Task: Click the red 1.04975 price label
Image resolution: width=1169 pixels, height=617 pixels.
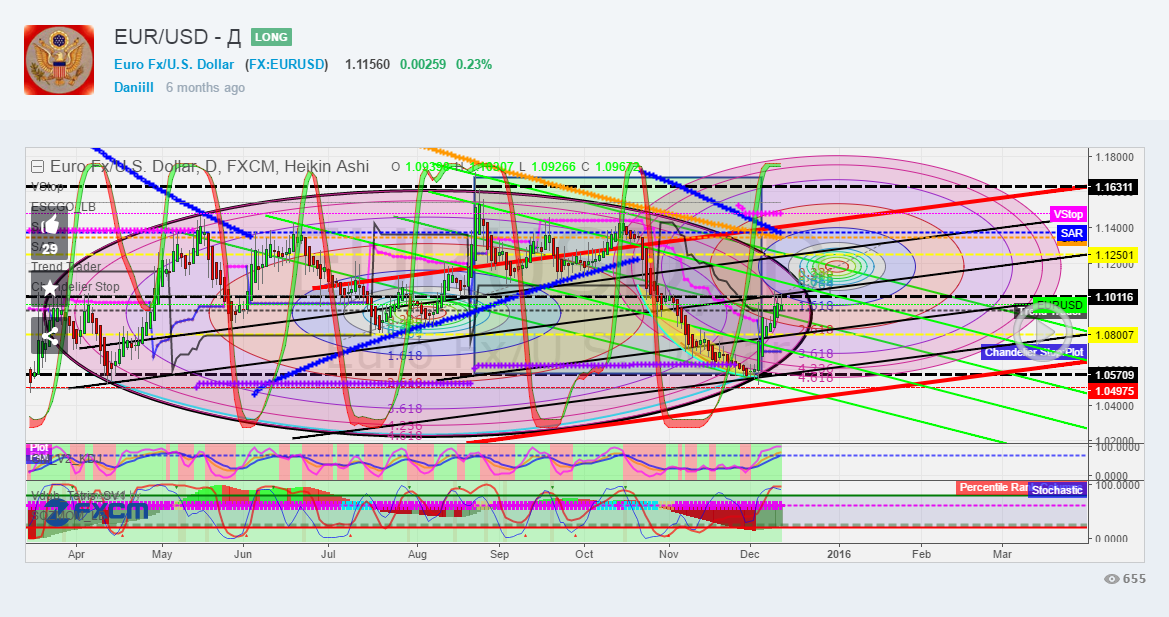Action: click(1113, 390)
